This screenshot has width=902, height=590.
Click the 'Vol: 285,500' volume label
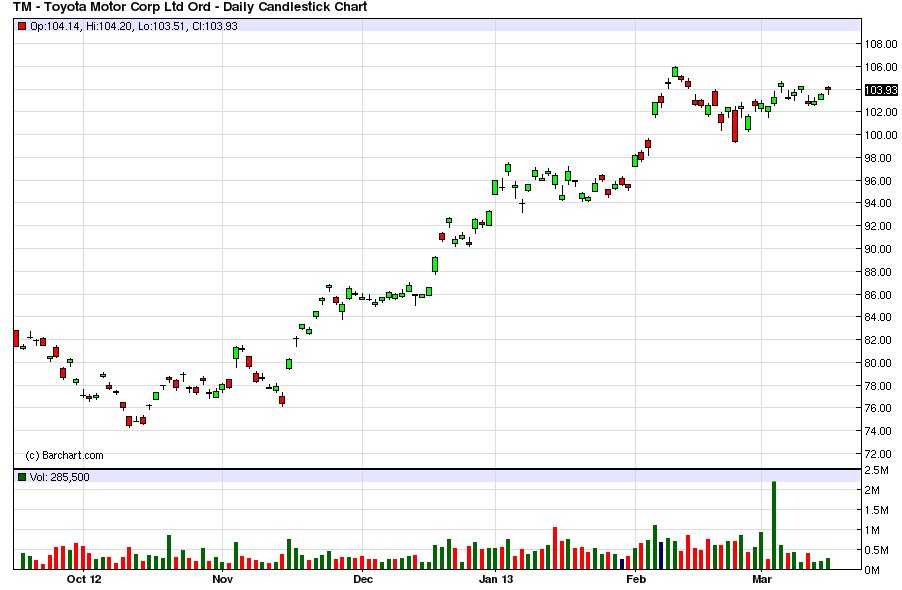59,477
